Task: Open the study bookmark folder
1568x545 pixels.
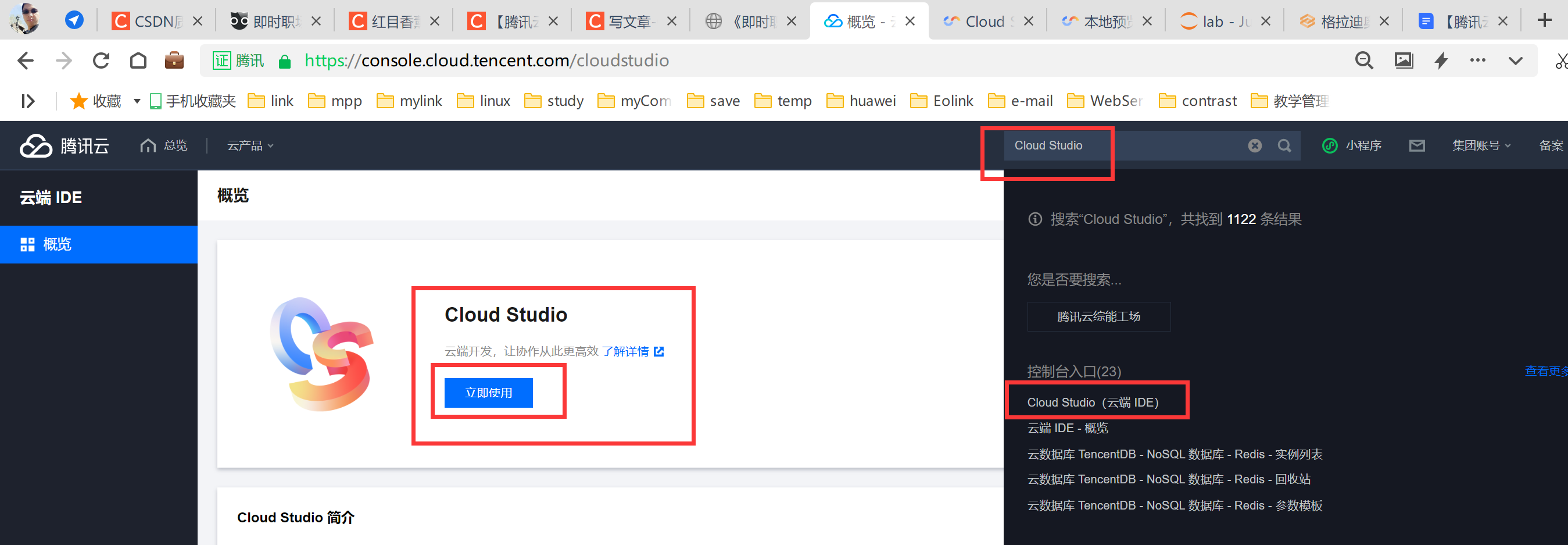Action: point(554,101)
